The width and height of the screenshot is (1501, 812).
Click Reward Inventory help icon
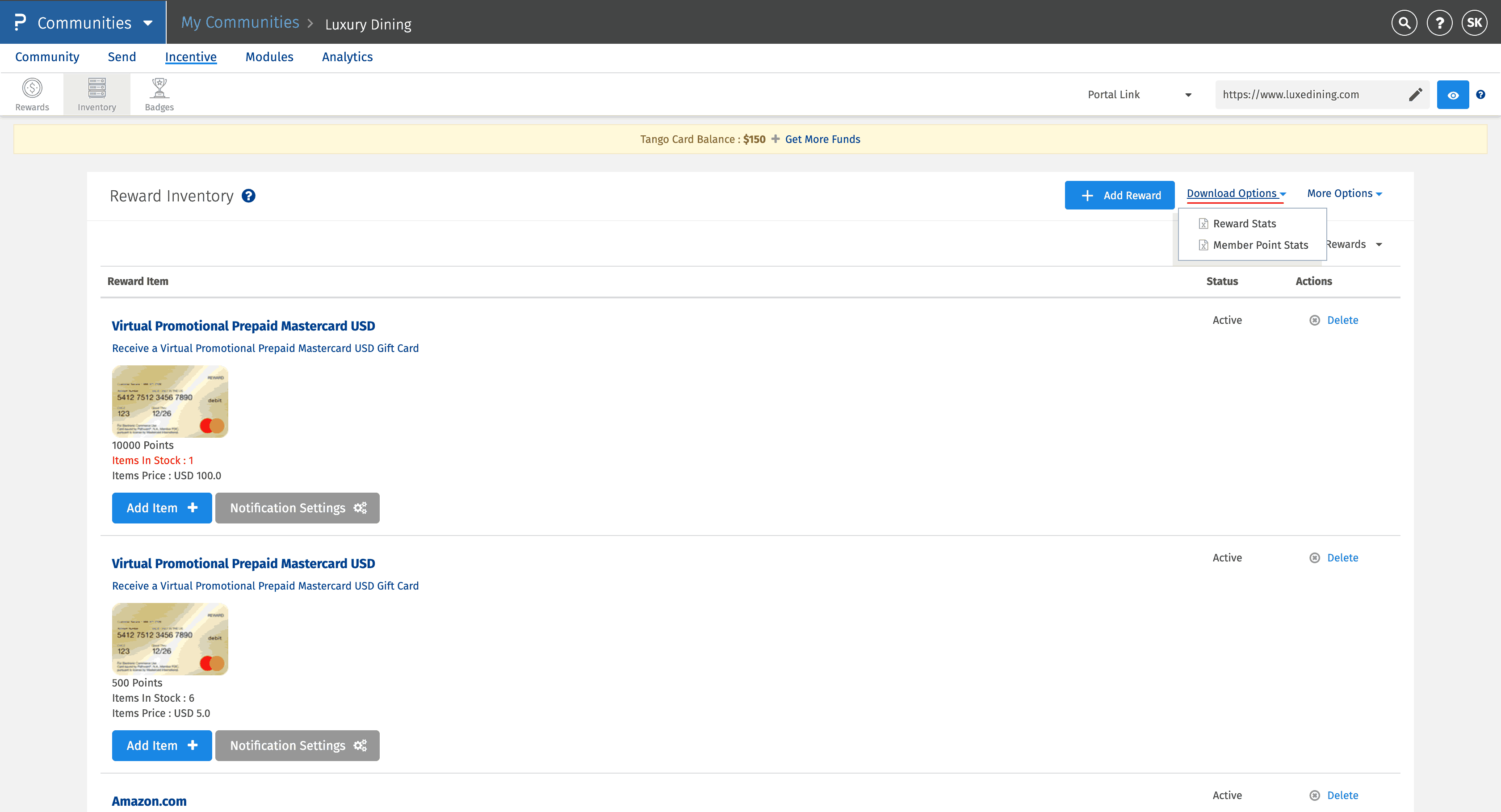click(248, 196)
